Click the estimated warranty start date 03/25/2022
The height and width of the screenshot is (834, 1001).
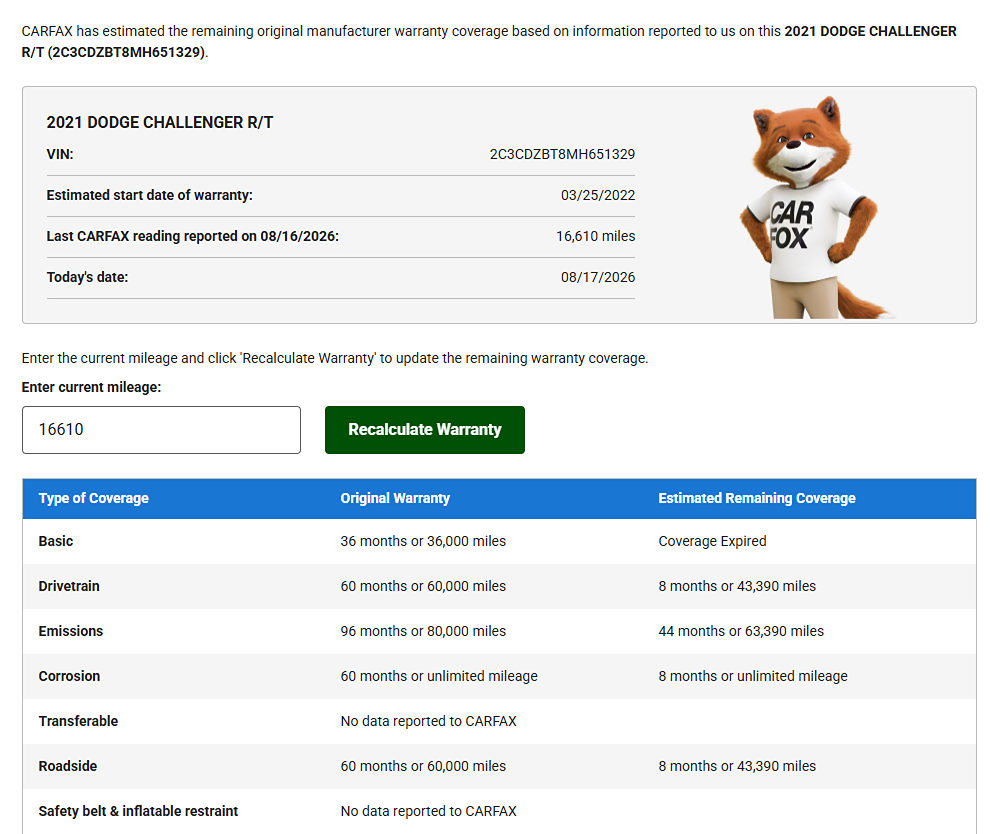tap(598, 195)
